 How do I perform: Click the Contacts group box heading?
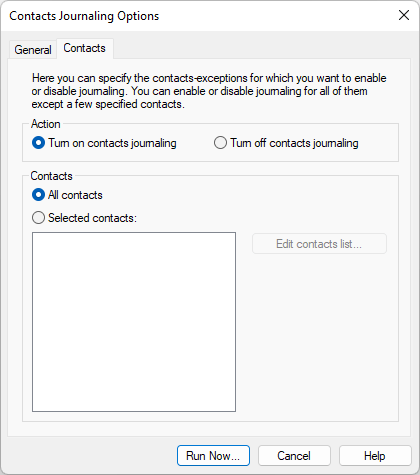click(51, 176)
